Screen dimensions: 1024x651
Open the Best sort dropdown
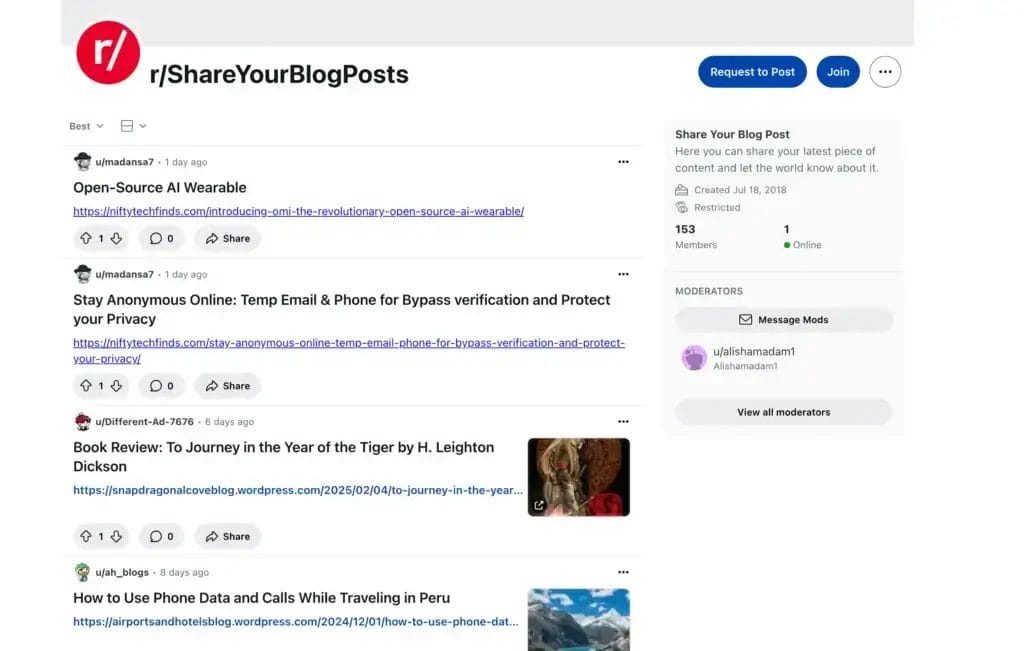click(x=85, y=125)
